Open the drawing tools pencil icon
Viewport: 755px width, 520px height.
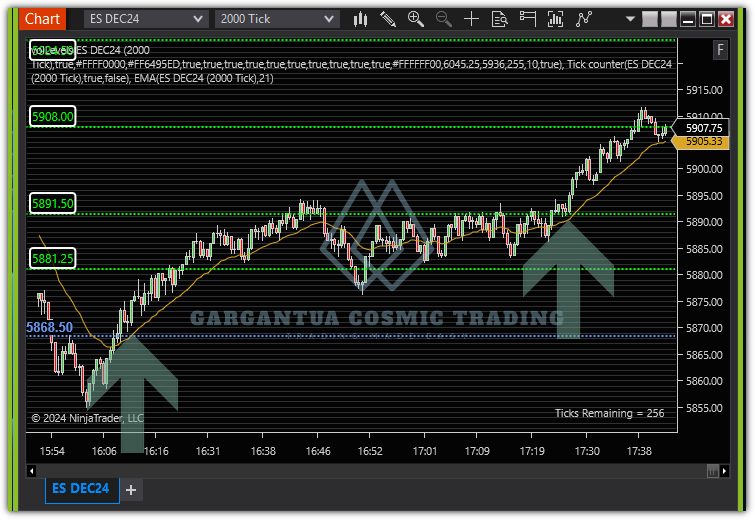[388, 19]
